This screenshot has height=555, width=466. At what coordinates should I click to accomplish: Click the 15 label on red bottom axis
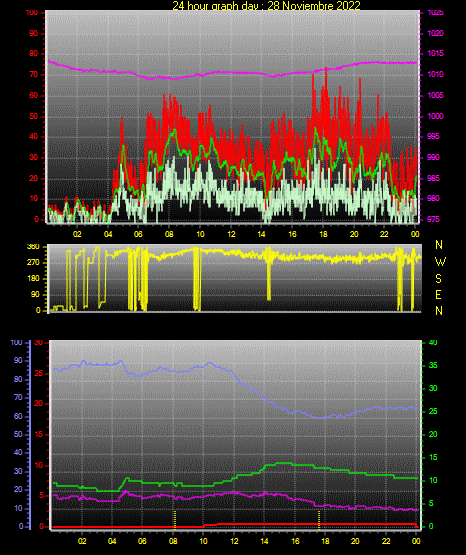pyautogui.click(x=39, y=434)
